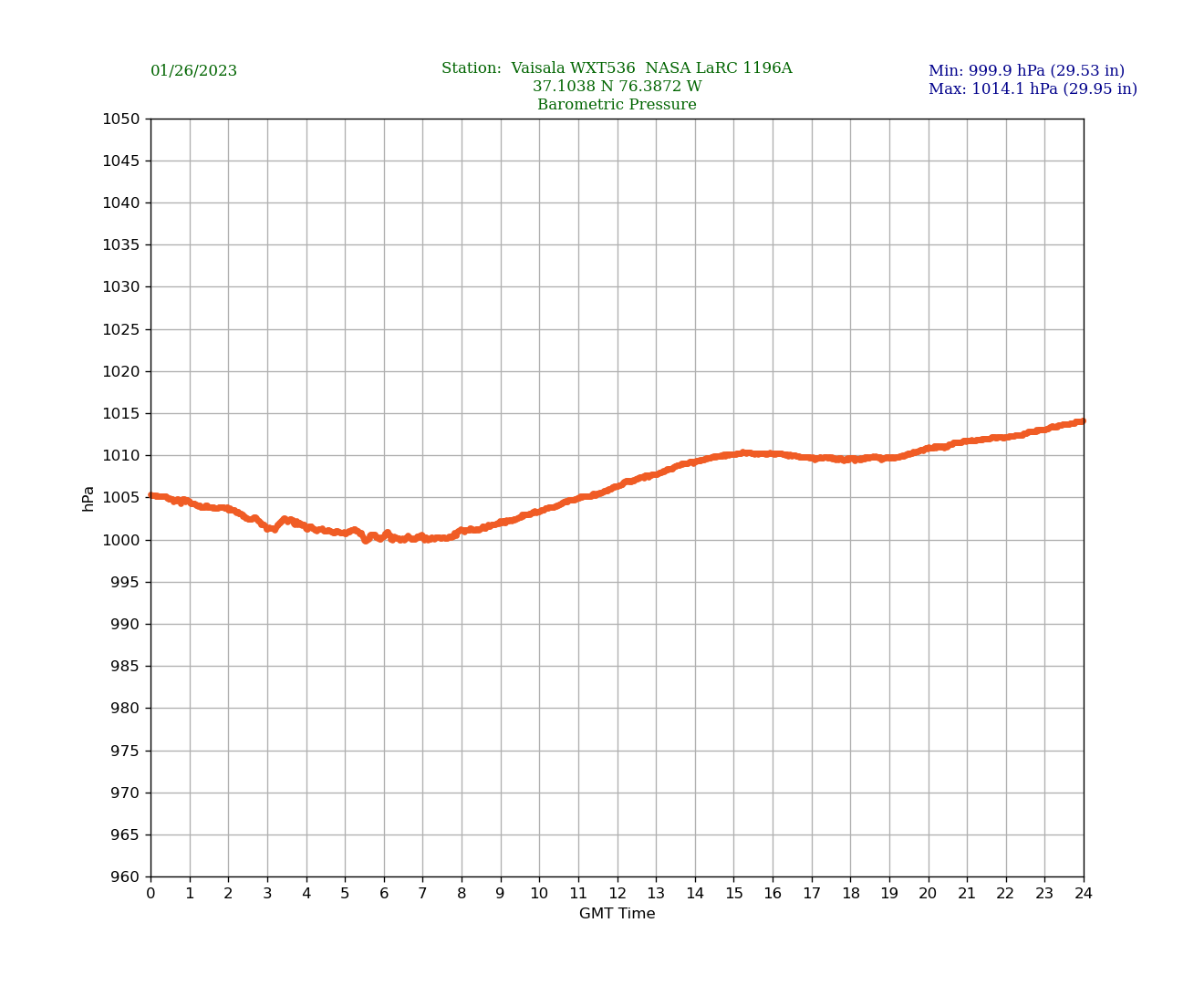1204x985 pixels.
Task: Click the Max 1014.1 hPa reading
Action: (x=1033, y=89)
